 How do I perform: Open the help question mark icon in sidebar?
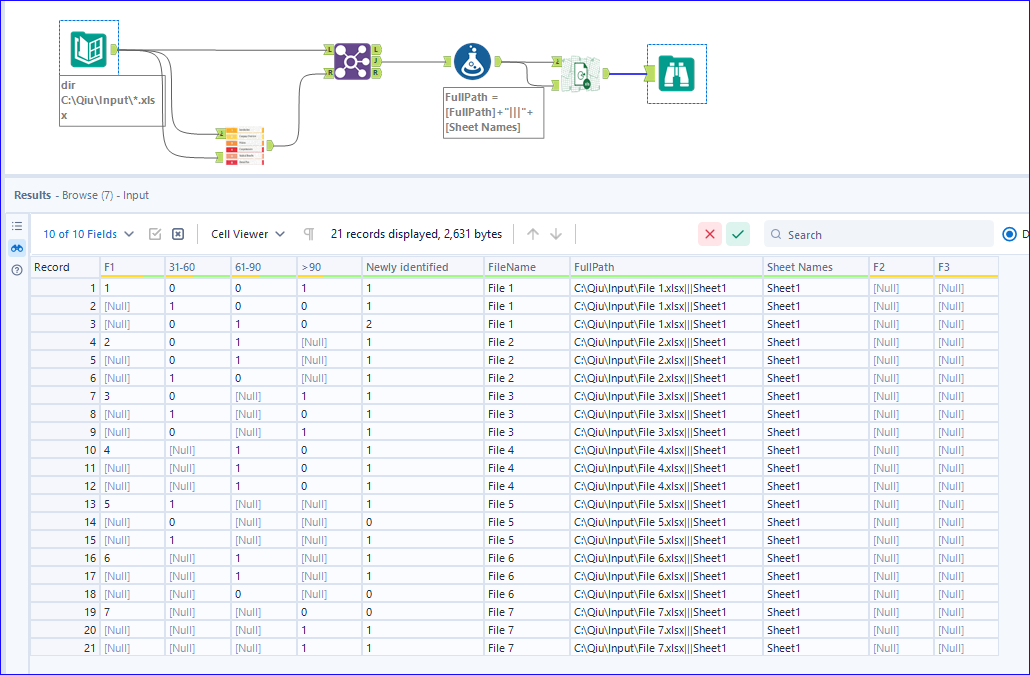coord(16,269)
